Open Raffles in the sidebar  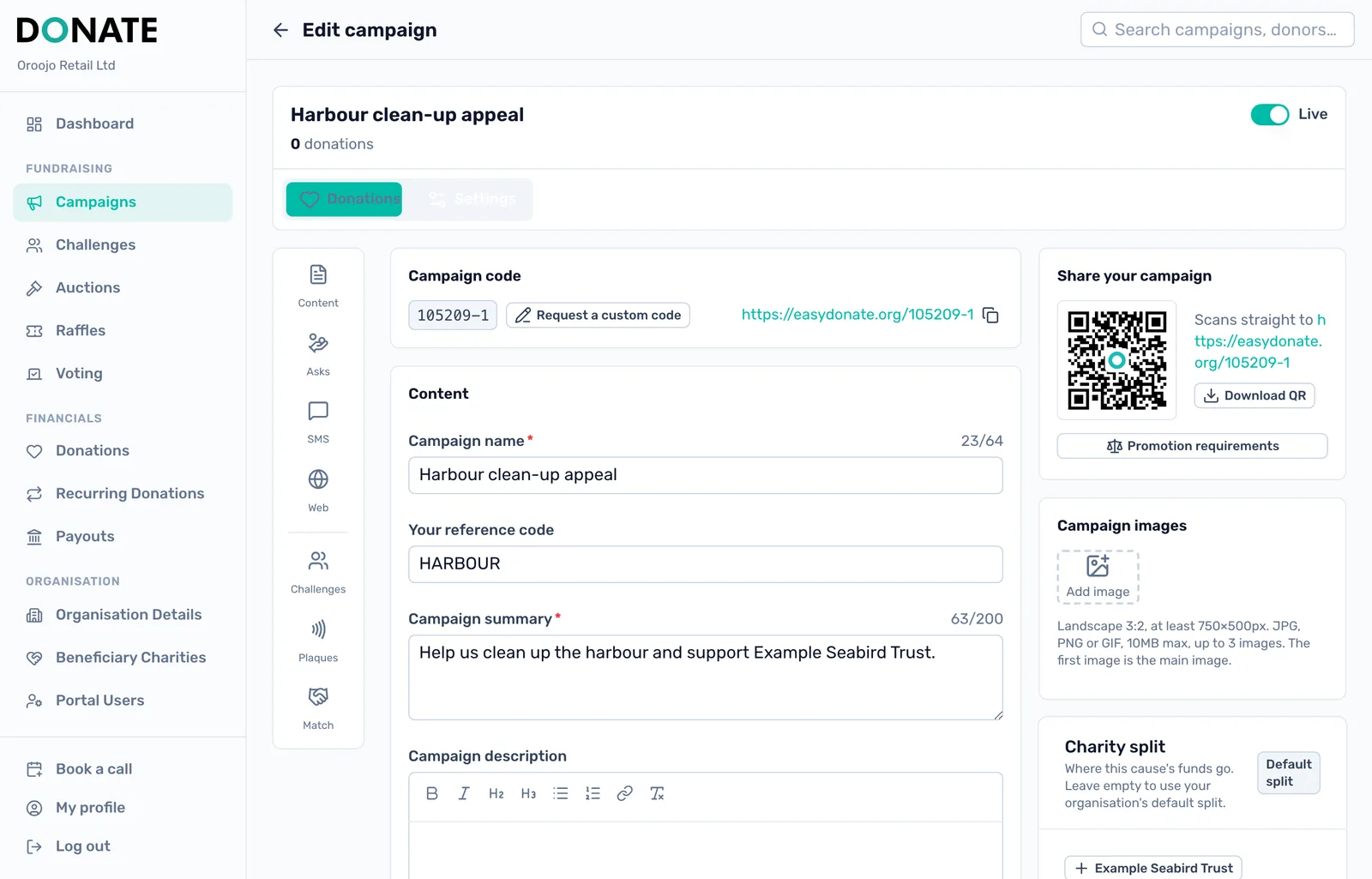123,331
